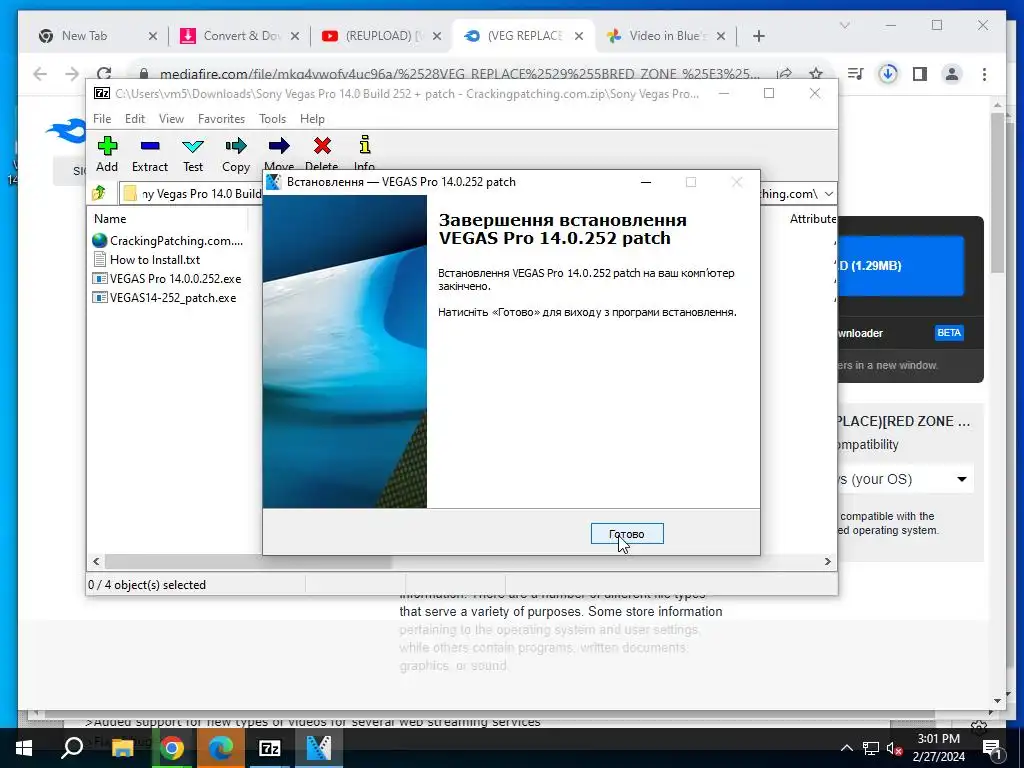Open Microsoft Edge from taskbar
Viewport: 1024px width, 768px height.
(221, 748)
